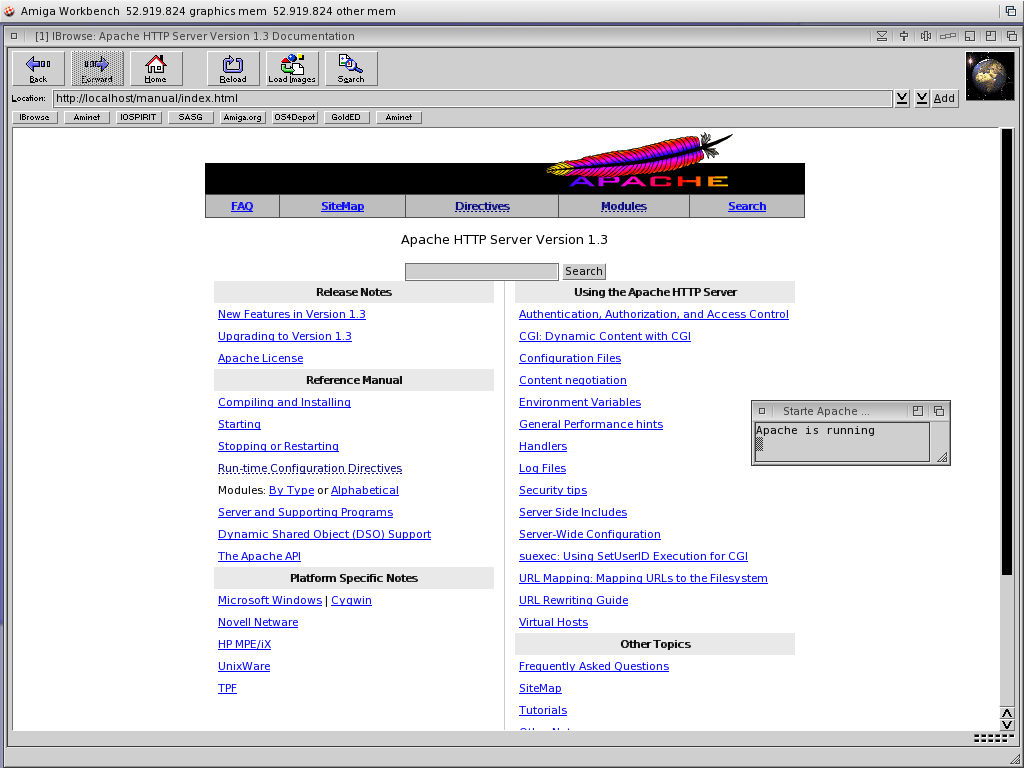Screen dimensions: 1024x768
Task: Click the Search button beside the text field
Action: (x=583, y=271)
